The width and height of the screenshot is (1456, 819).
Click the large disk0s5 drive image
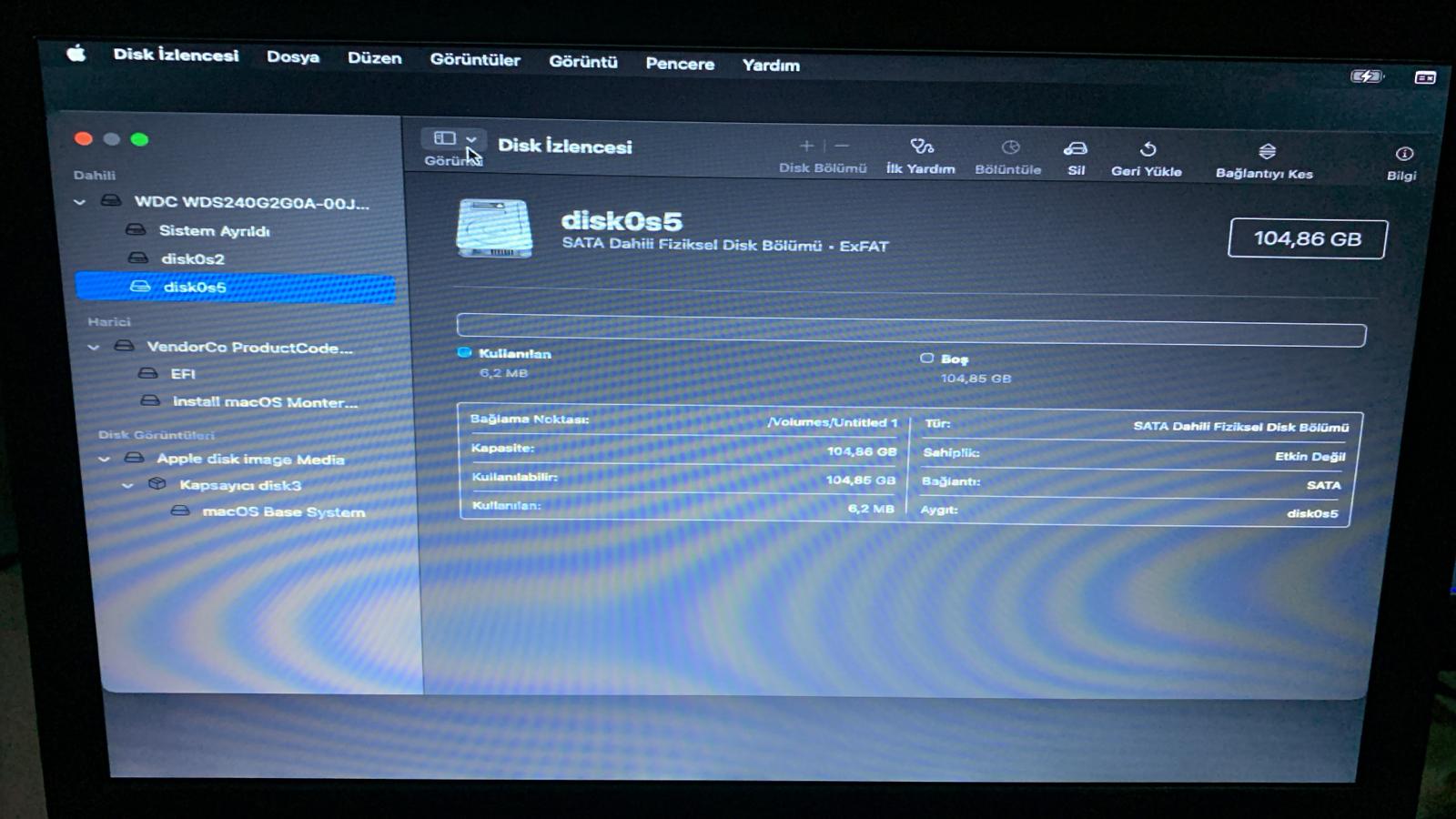tap(494, 228)
